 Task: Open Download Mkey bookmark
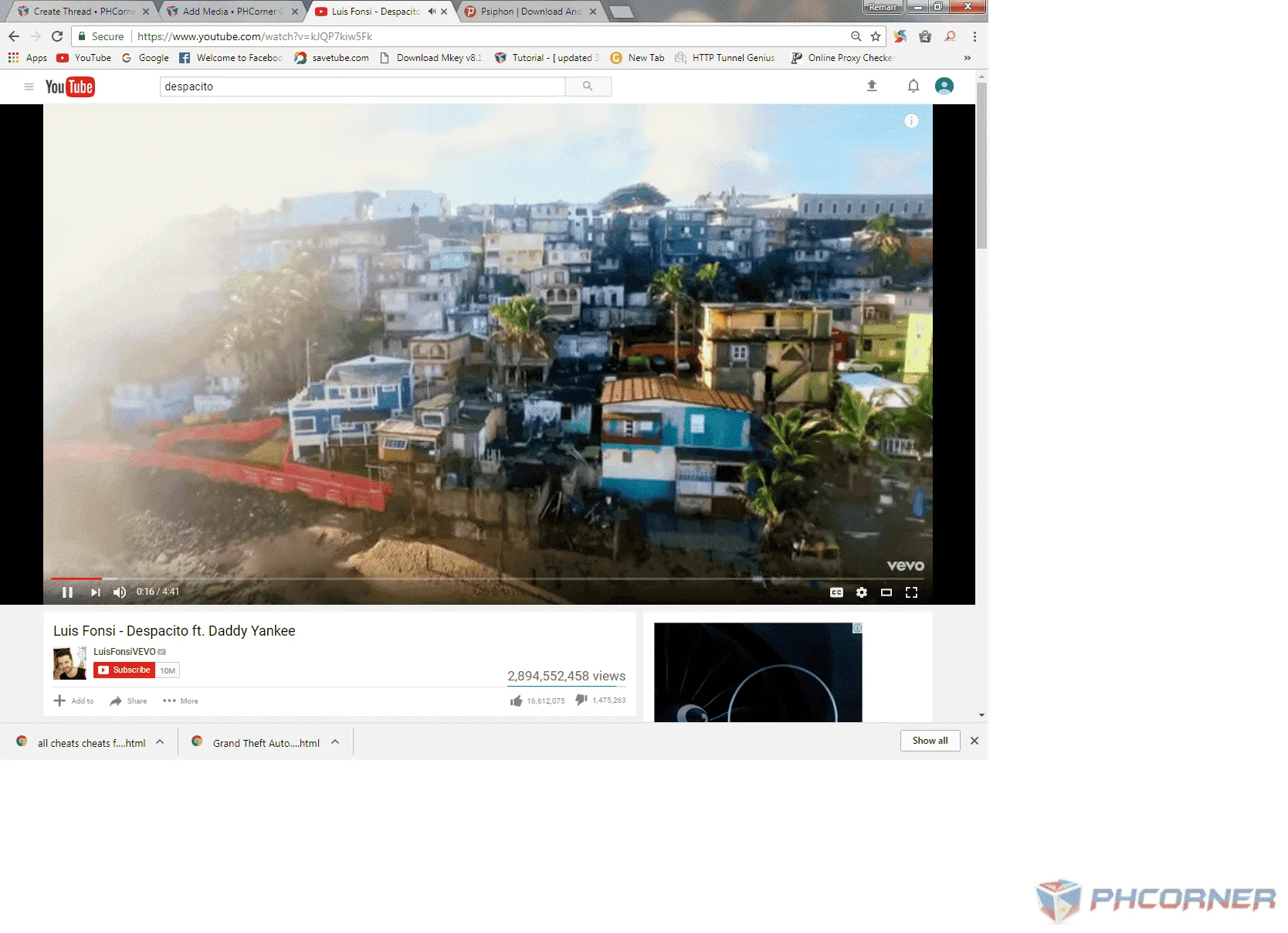[x=431, y=58]
